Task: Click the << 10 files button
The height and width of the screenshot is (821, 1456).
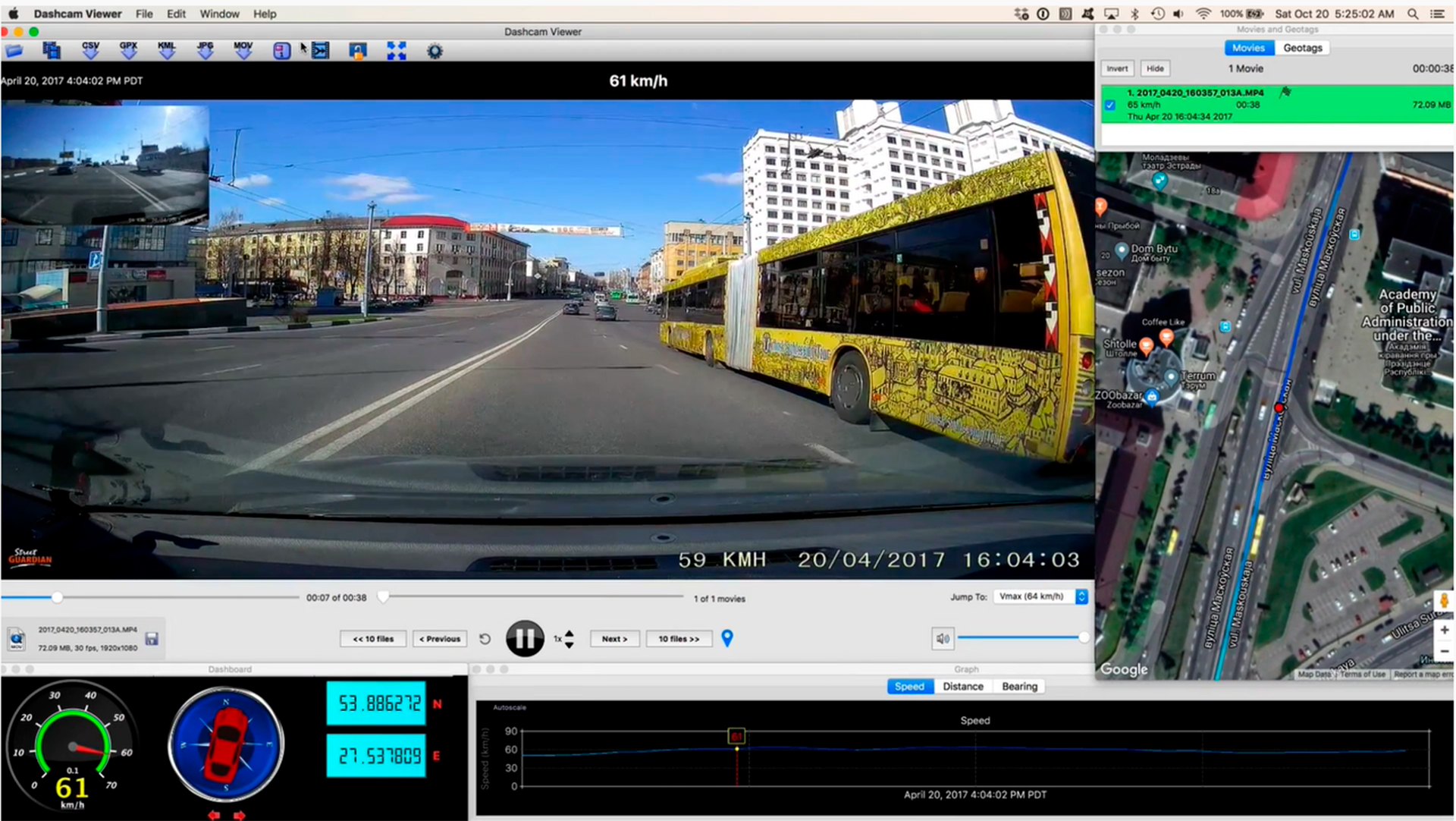Action: click(373, 639)
